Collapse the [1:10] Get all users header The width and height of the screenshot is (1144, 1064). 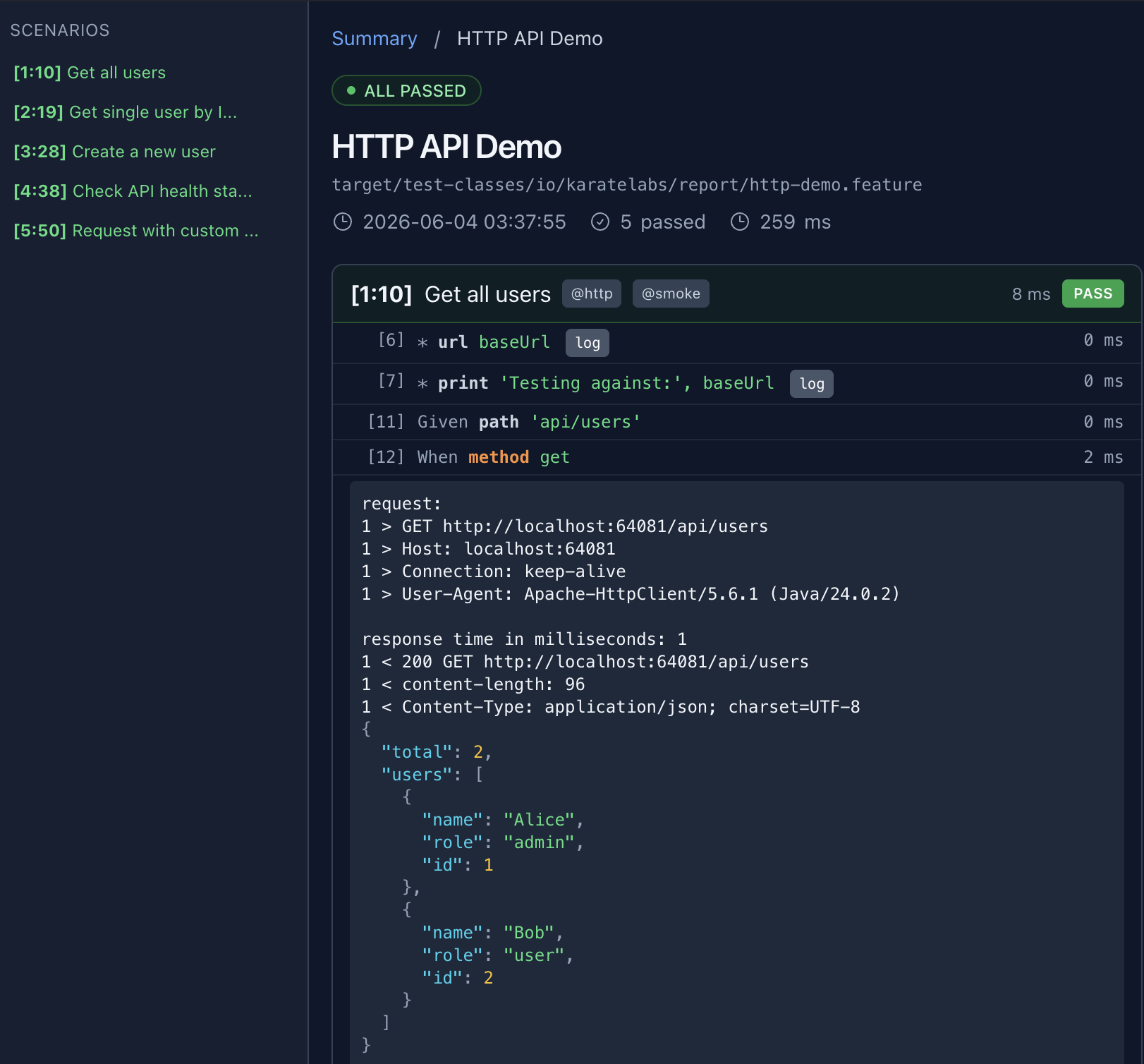click(736, 294)
